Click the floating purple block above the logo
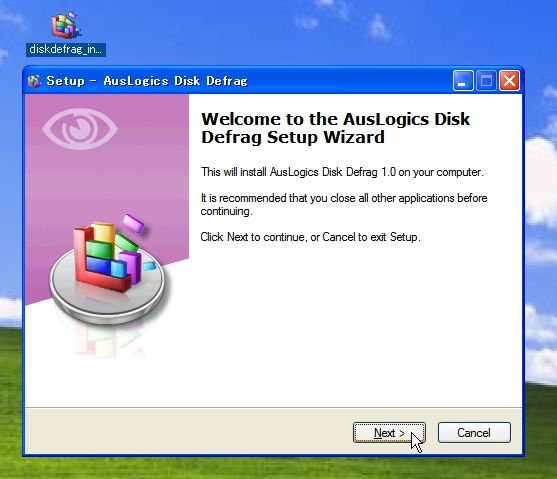This screenshot has width=557, height=479. click(134, 223)
